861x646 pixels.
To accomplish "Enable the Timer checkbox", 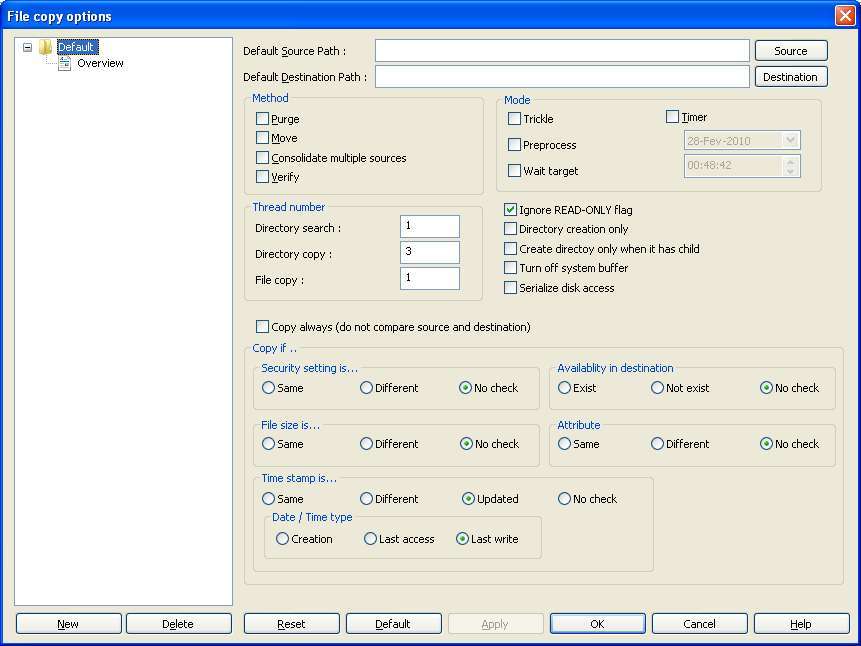I will [673, 117].
